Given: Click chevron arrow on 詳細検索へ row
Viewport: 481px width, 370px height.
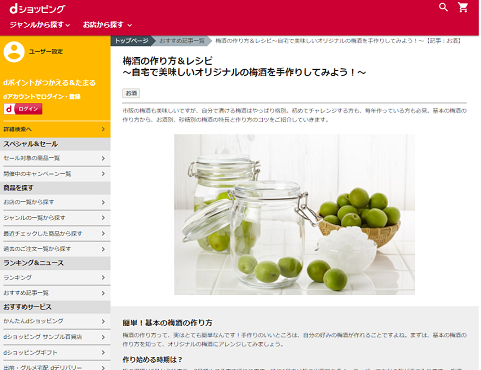Looking at the screenshot, I should [103, 129].
